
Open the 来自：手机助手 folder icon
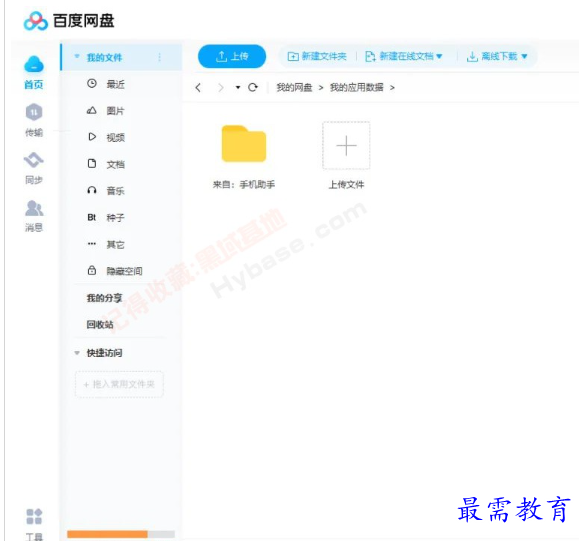(x=244, y=144)
